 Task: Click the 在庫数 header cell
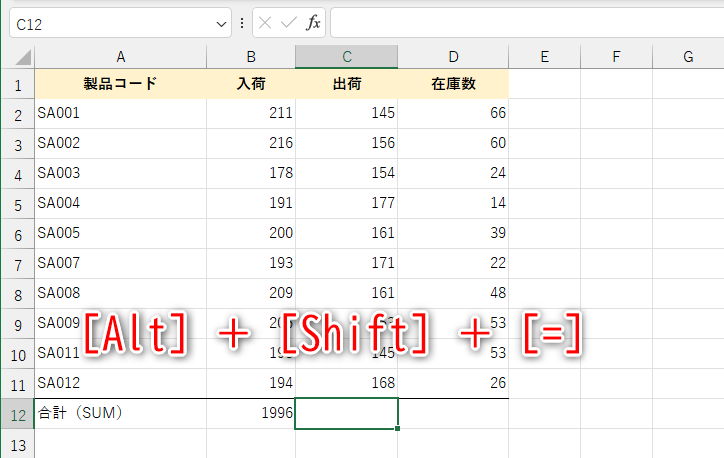[x=453, y=84]
